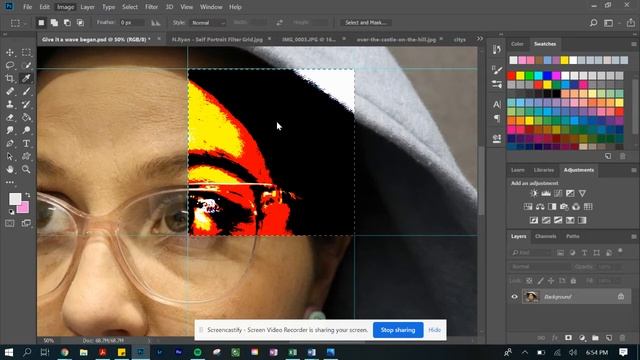Screen dimensions: 640x360
Task: Select the Crop tool
Action: (10, 78)
